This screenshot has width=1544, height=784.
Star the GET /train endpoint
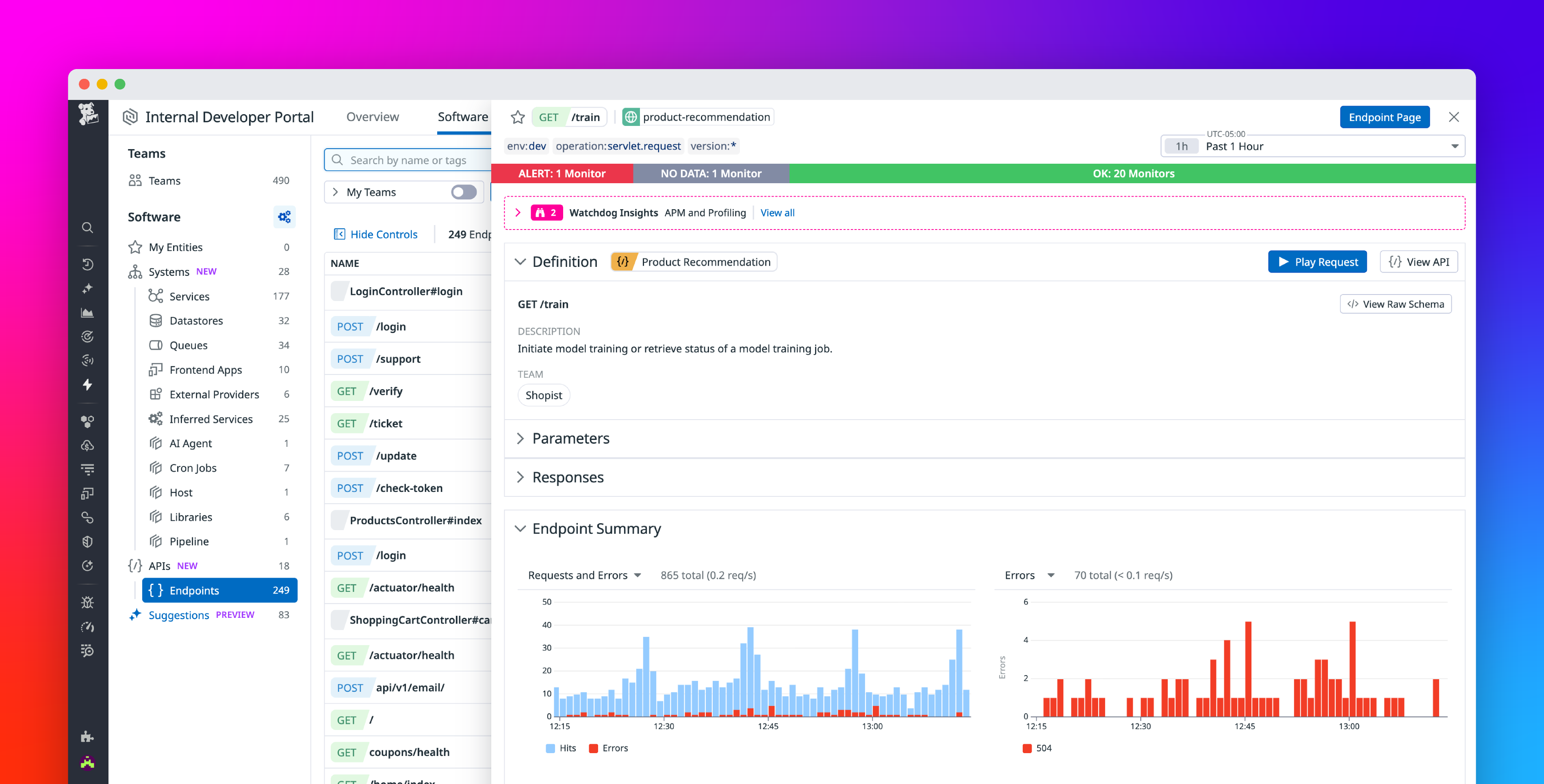tap(517, 117)
